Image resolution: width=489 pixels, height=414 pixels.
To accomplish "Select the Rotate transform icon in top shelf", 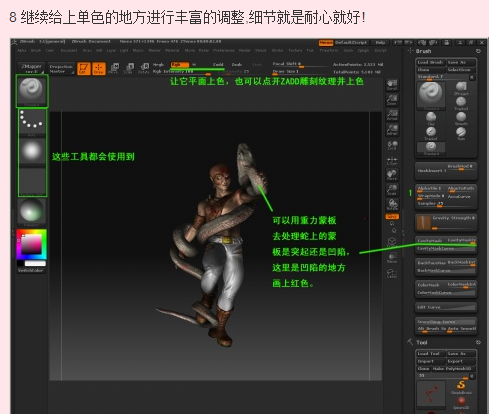I will [x=144, y=68].
